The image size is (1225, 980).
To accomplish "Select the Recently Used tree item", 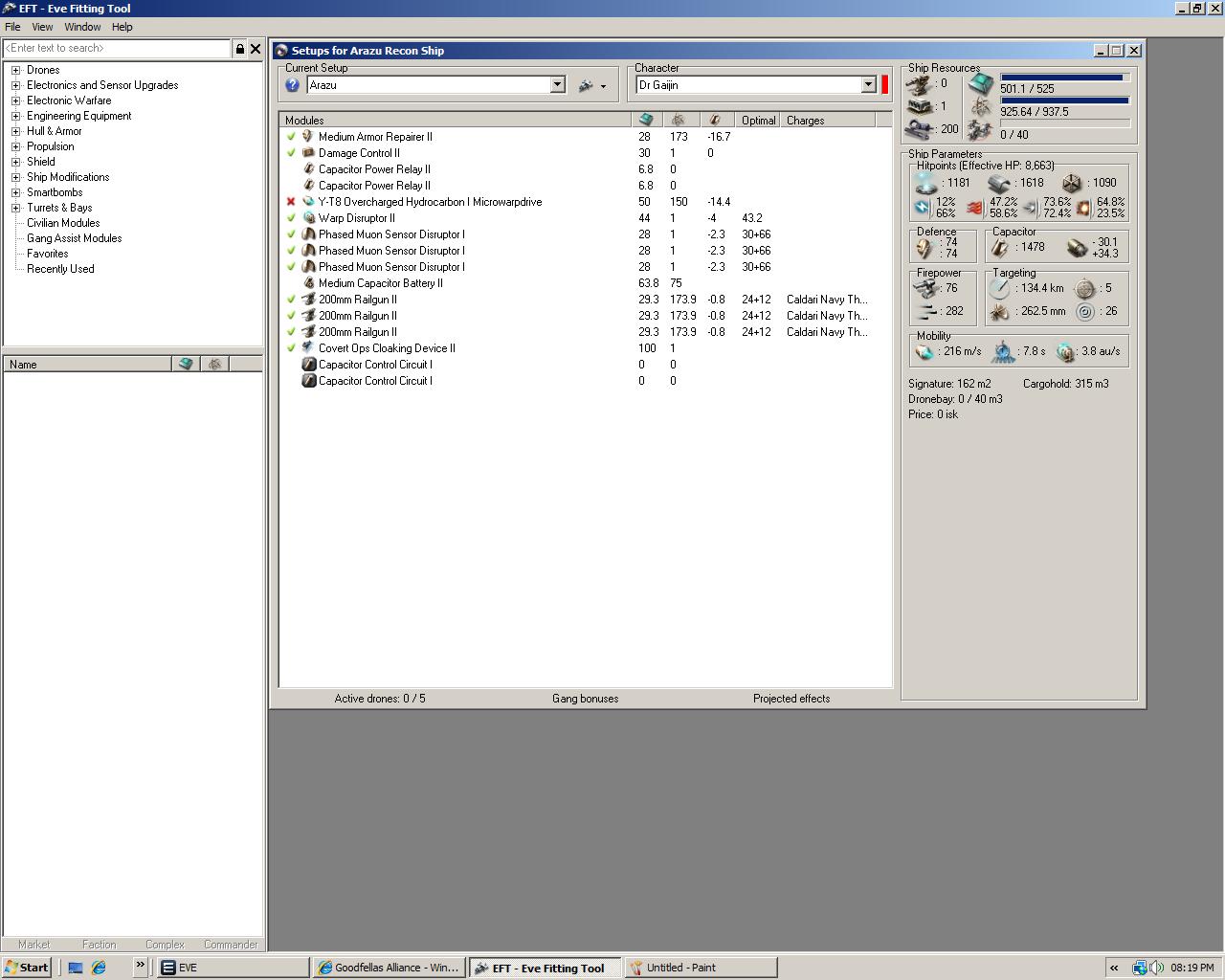I will click(60, 269).
